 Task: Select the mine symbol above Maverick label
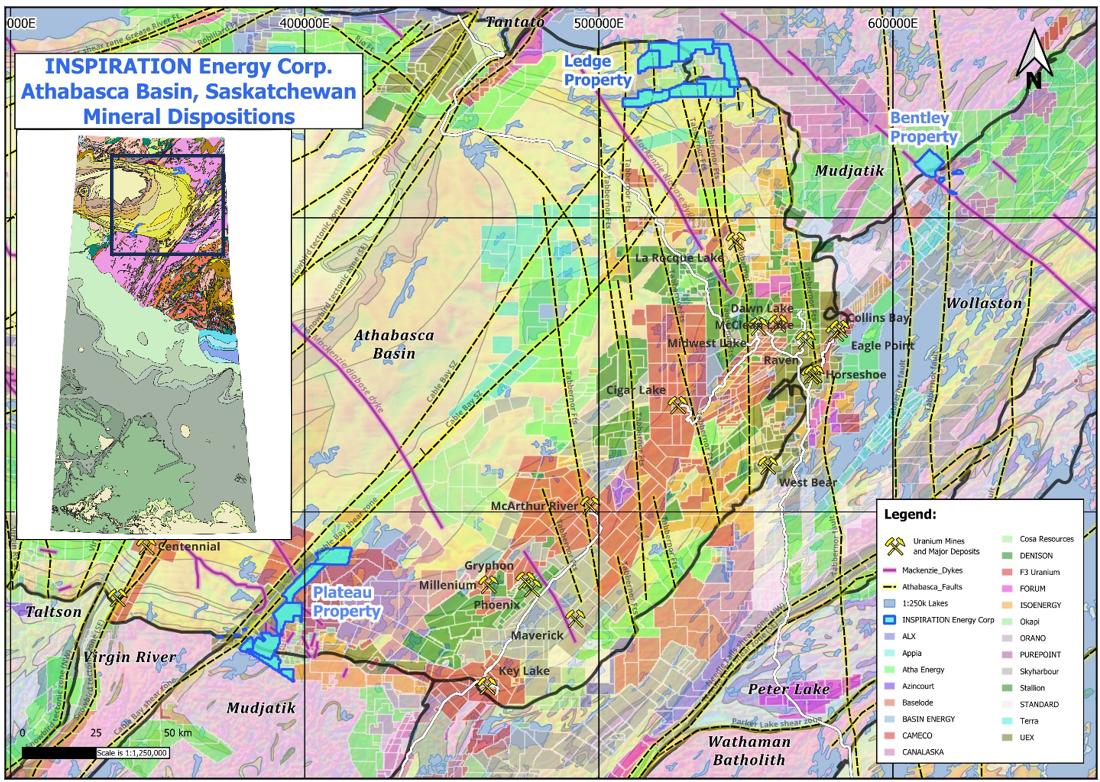coord(575,618)
